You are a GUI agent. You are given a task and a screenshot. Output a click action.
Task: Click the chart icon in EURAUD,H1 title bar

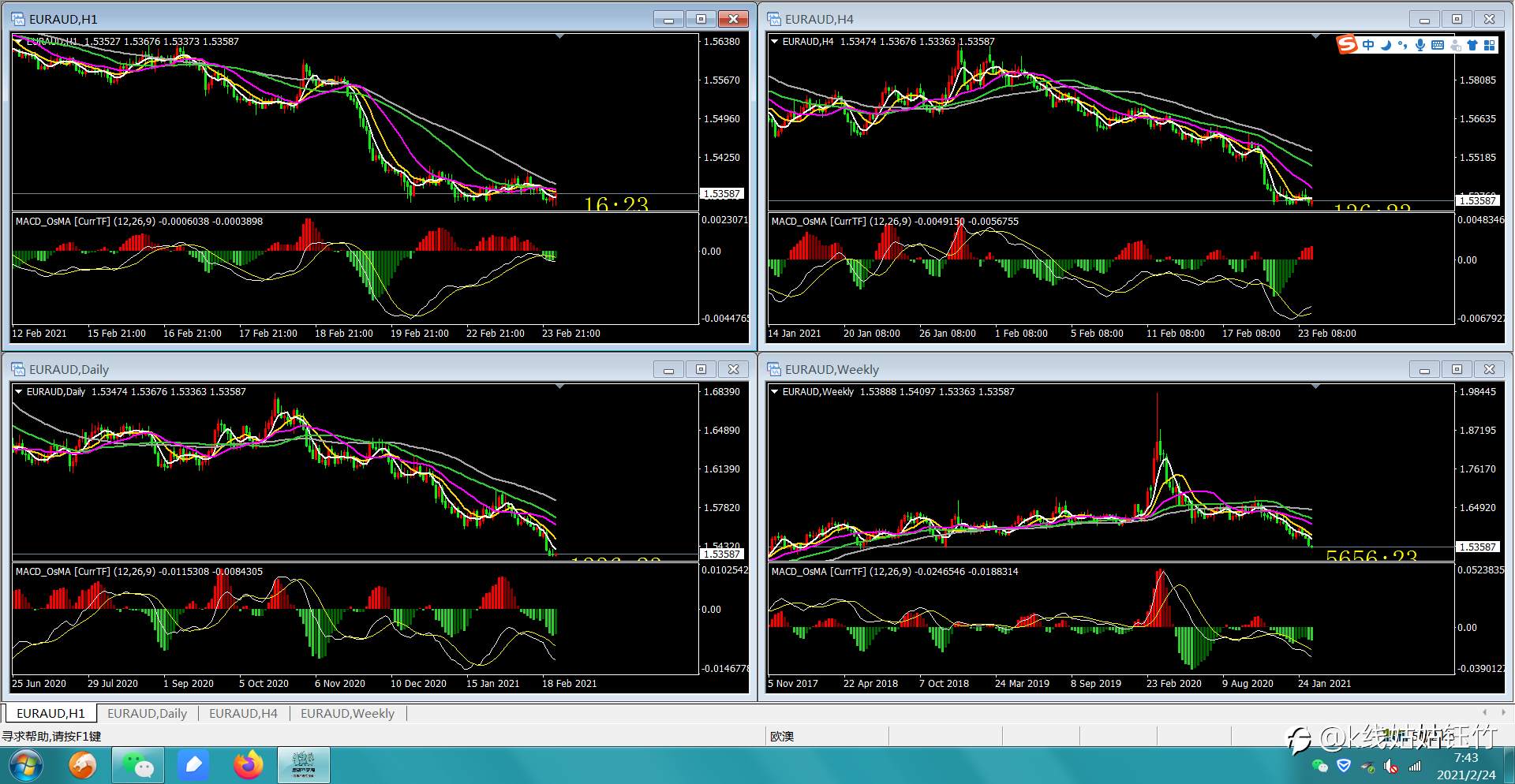pos(18,19)
